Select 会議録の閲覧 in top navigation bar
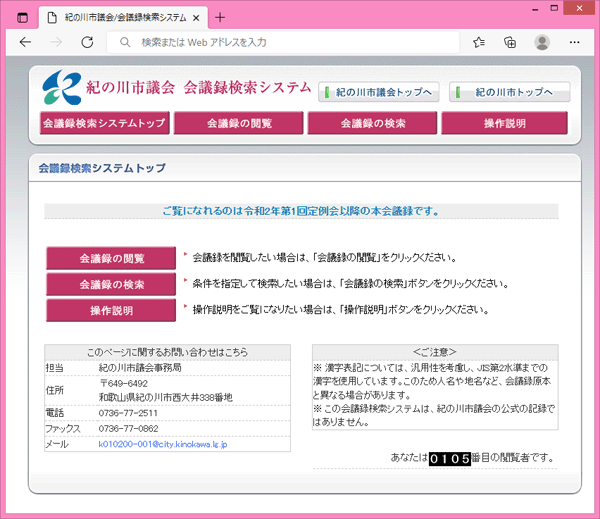Screen dimensions: 600x519 (x=238, y=123)
